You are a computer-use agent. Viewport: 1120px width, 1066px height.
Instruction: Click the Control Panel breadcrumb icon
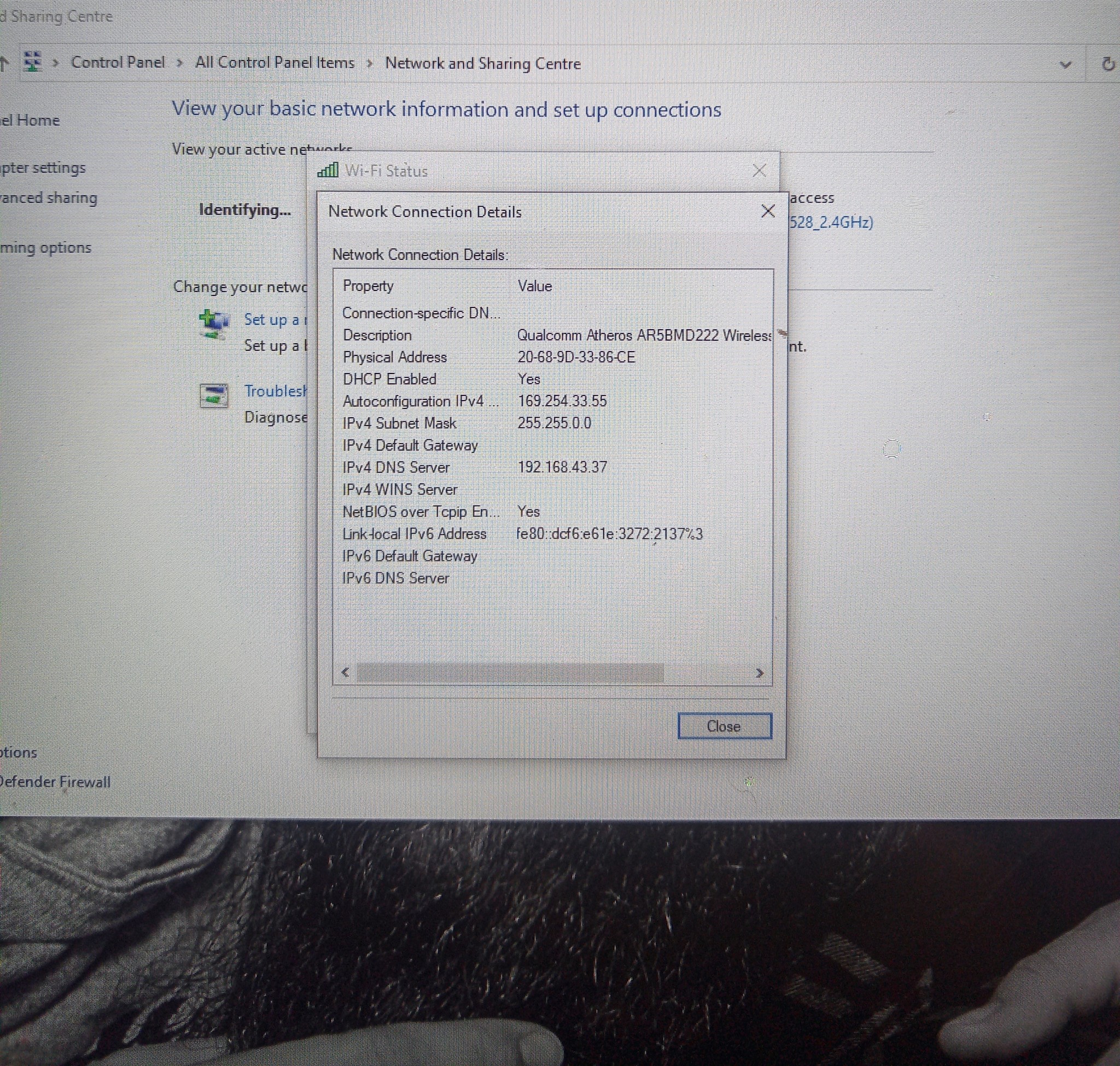(32, 62)
